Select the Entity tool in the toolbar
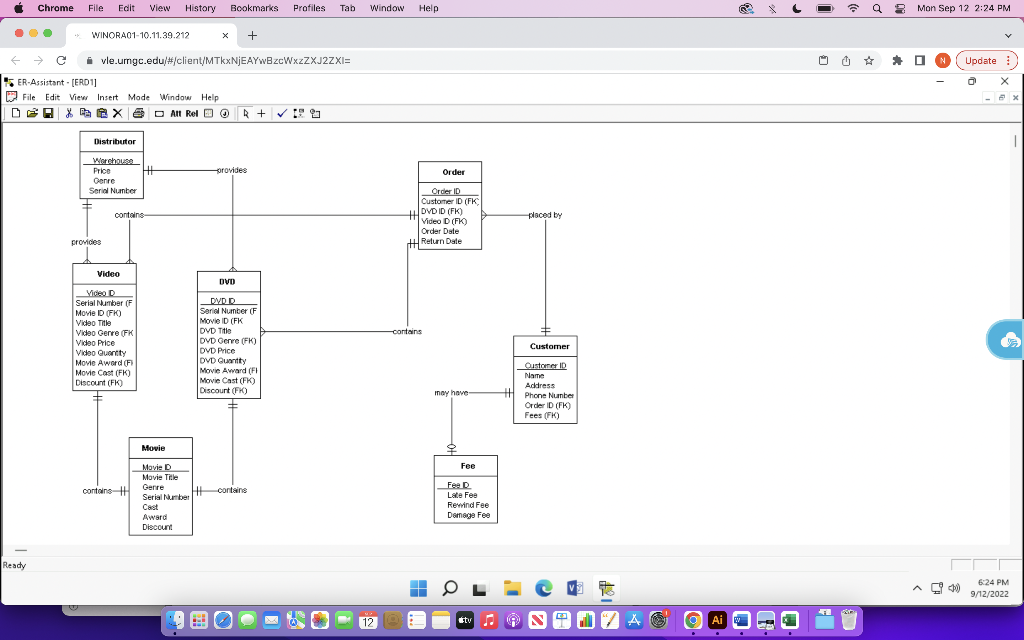This screenshot has width=1024, height=640. point(158,113)
